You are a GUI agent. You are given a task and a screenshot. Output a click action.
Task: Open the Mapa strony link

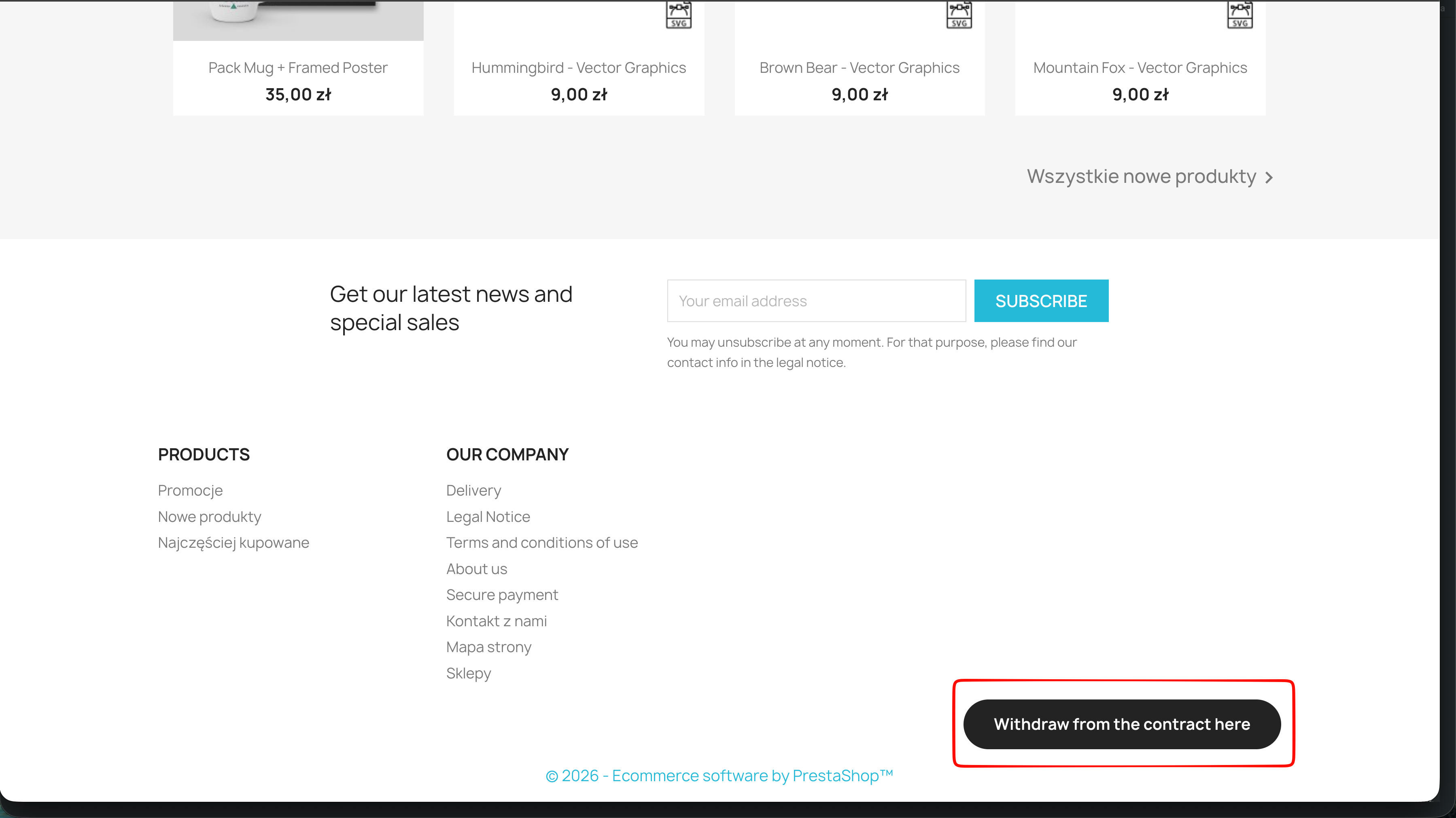coord(488,647)
